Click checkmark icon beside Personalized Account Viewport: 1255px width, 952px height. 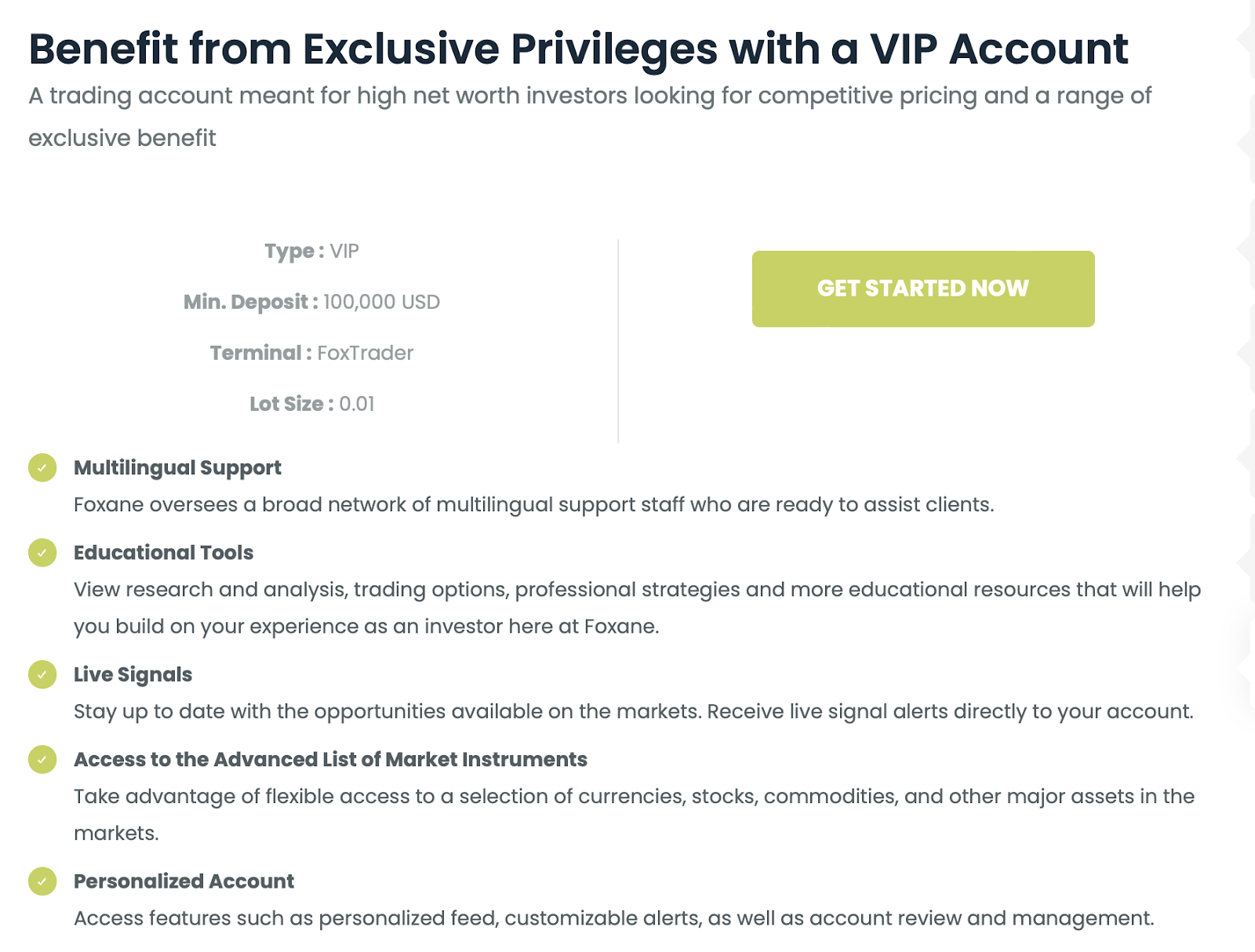[x=42, y=881]
